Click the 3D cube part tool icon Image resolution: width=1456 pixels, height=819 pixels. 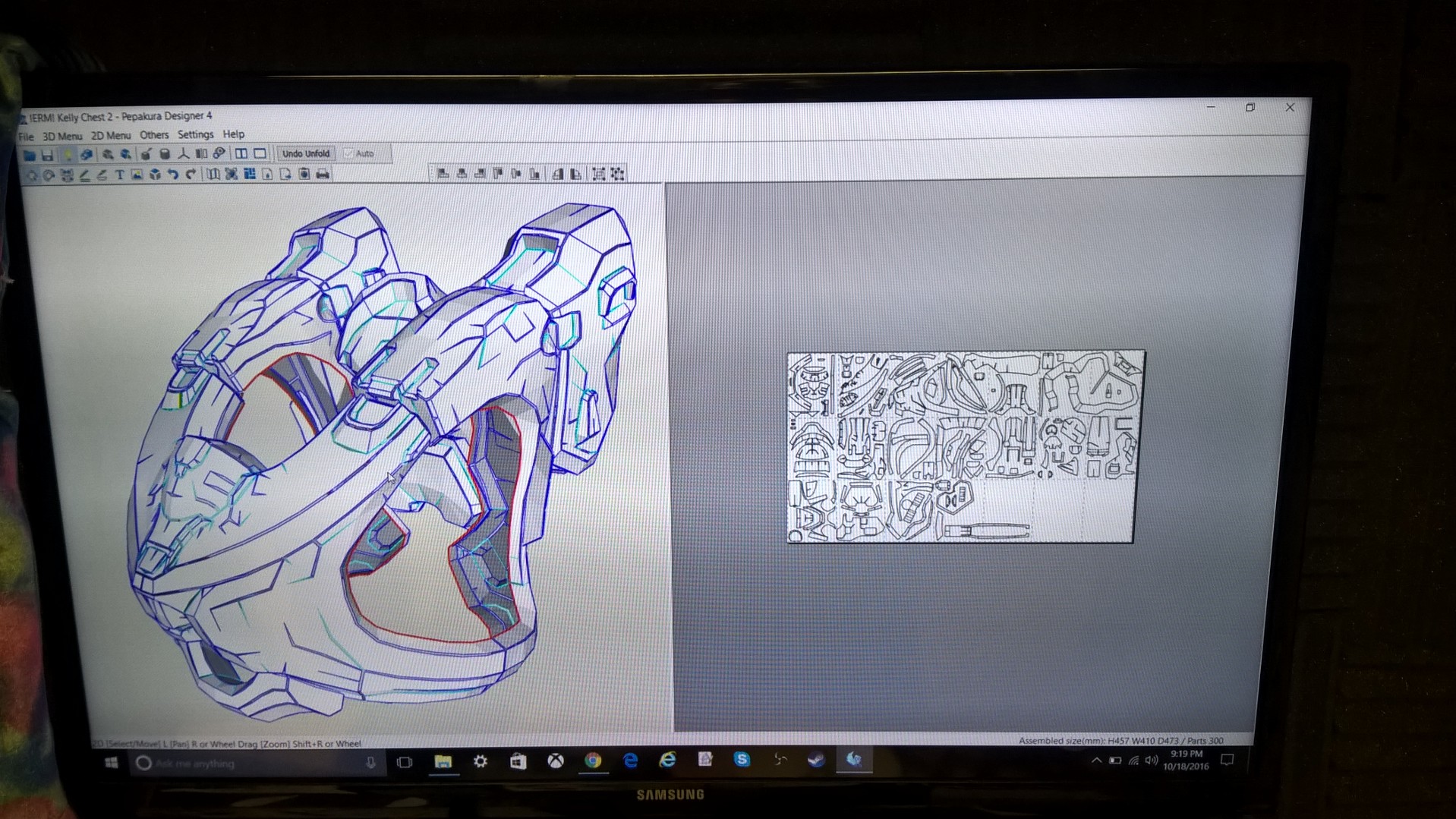click(x=155, y=175)
